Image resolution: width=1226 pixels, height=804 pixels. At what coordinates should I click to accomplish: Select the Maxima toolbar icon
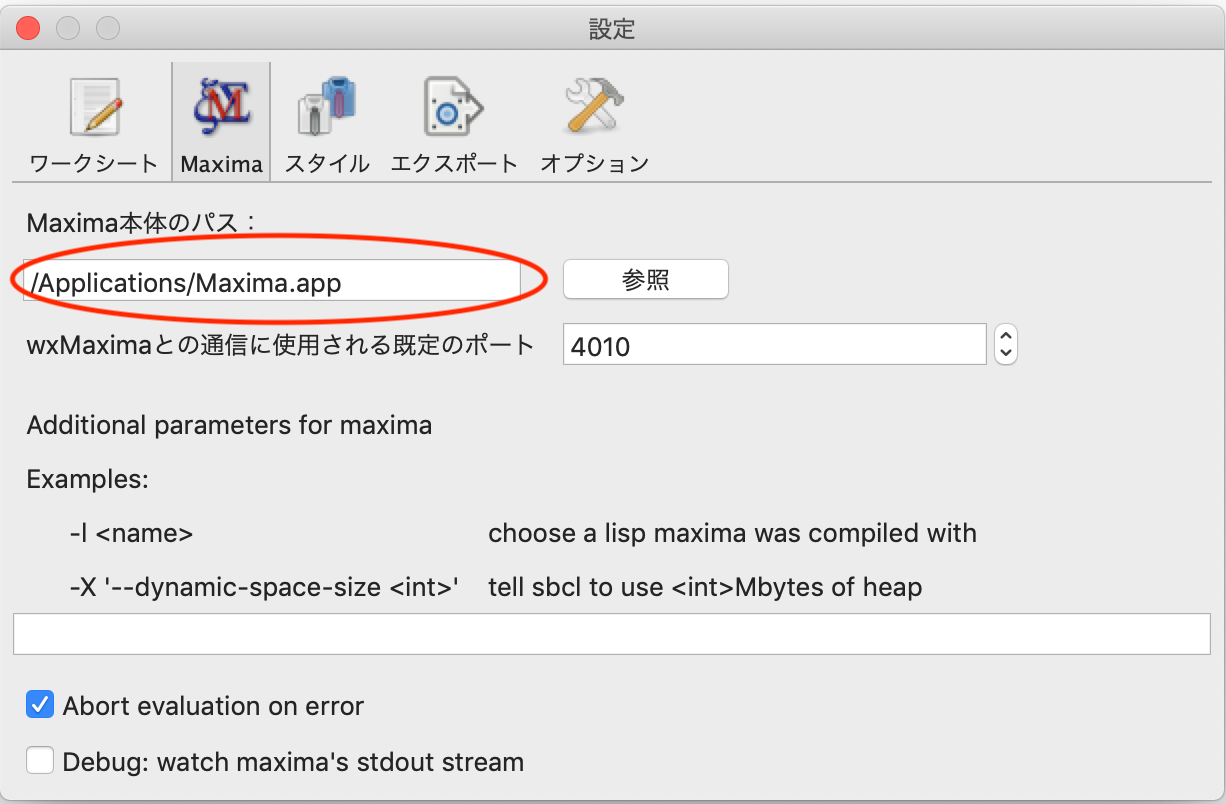[x=221, y=107]
